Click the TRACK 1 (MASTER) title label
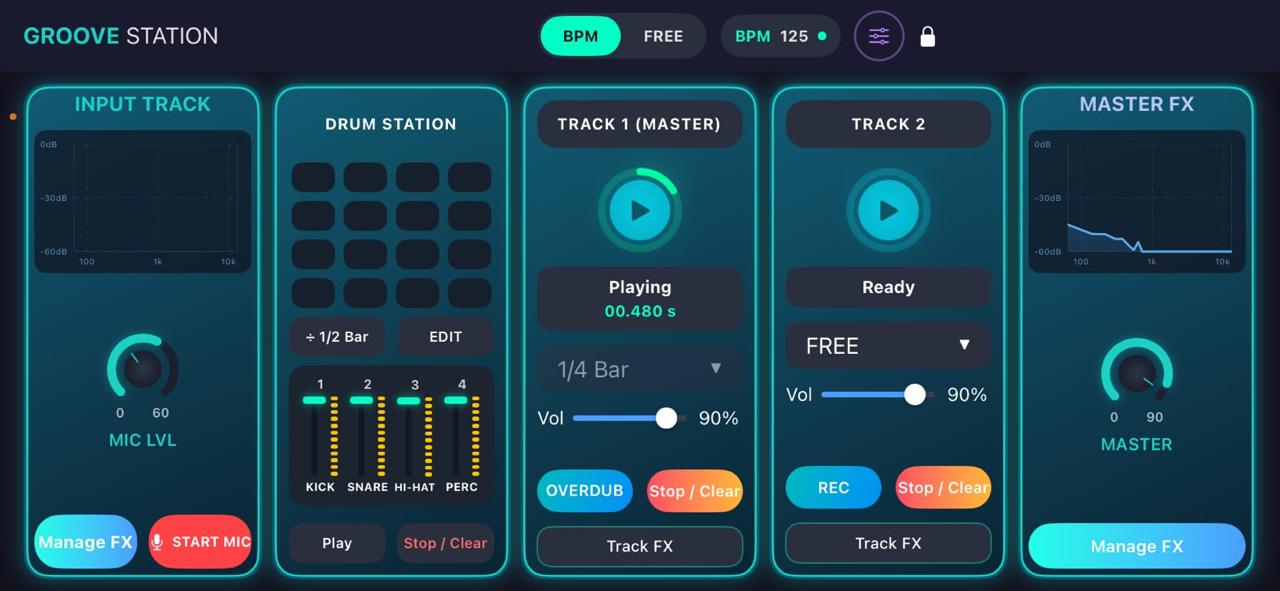Viewport: 1280px width, 591px height. click(x=640, y=124)
